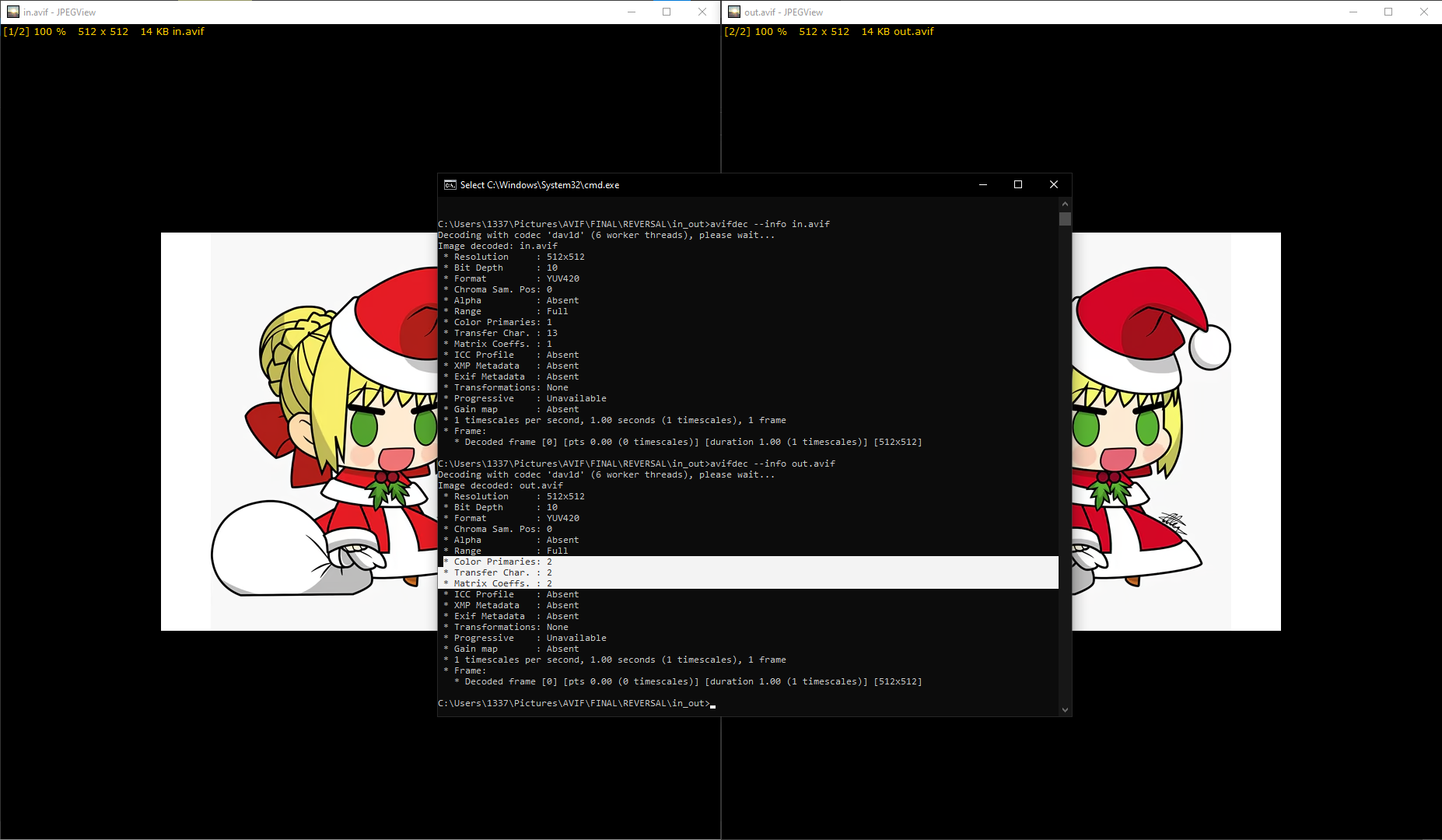The width and height of the screenshot is (1442, 840).
Task: Minimize the in.avif JPEGView window
Action: [632, 12]
